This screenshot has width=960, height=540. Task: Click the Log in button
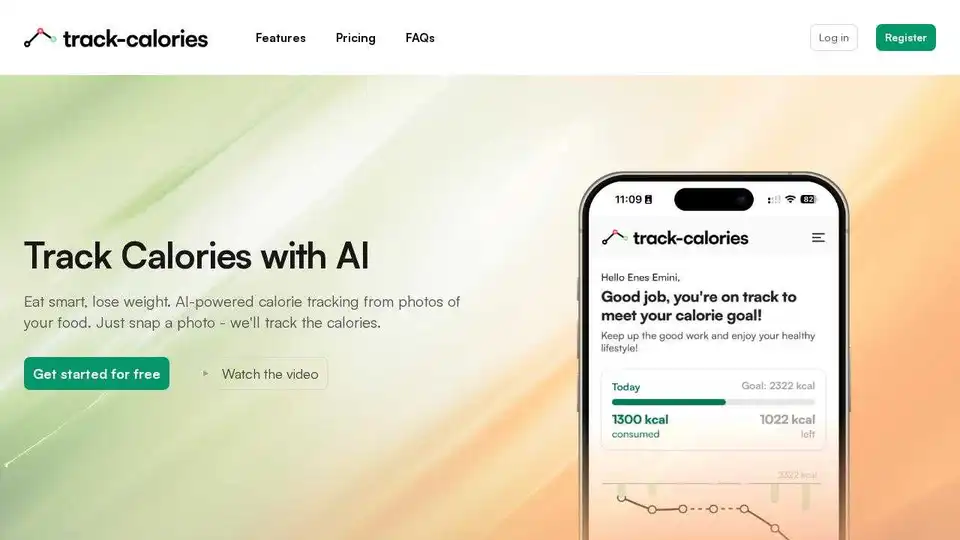(834, 37)
